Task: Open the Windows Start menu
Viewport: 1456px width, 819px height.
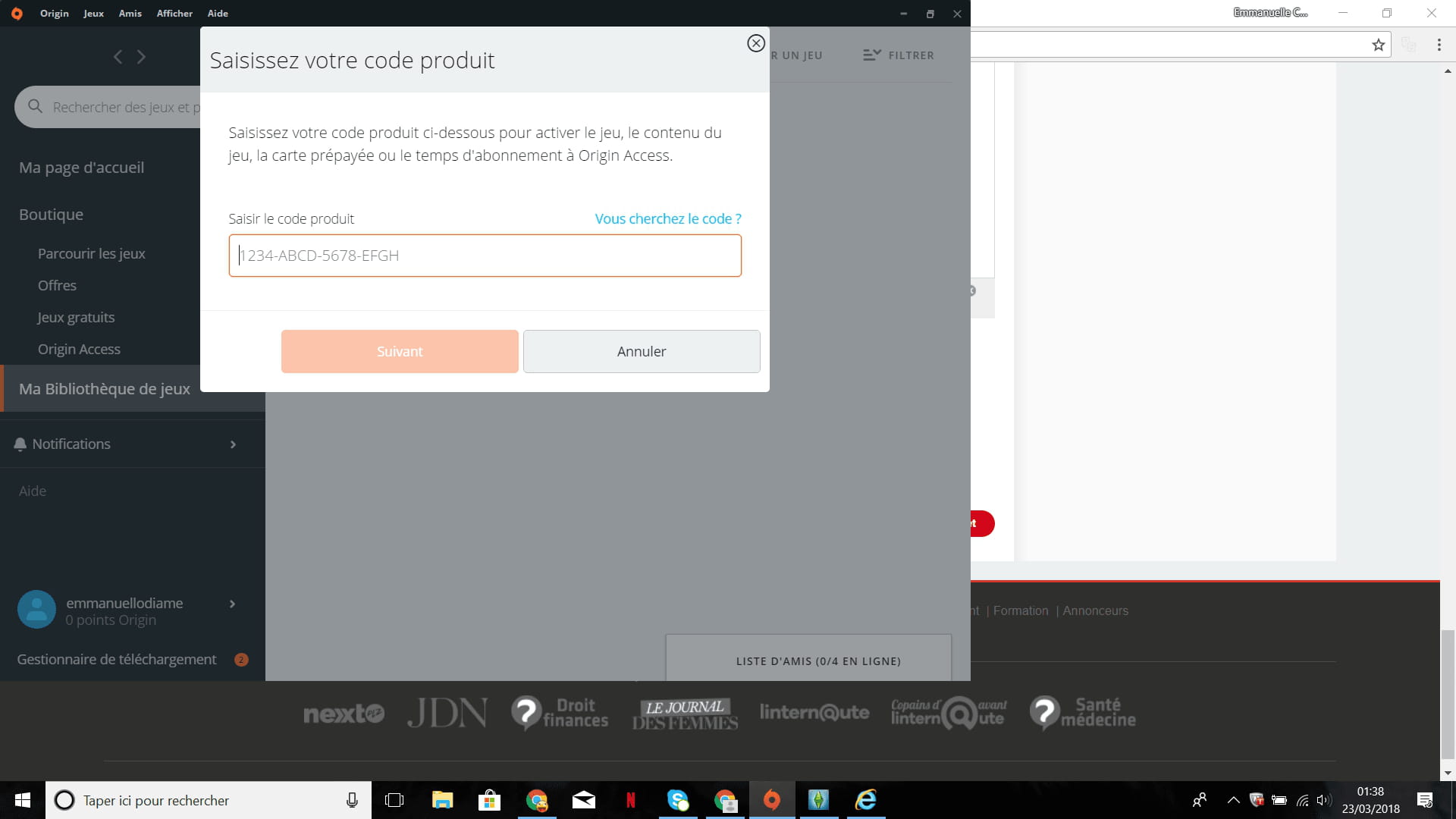Action: [23, 800]
